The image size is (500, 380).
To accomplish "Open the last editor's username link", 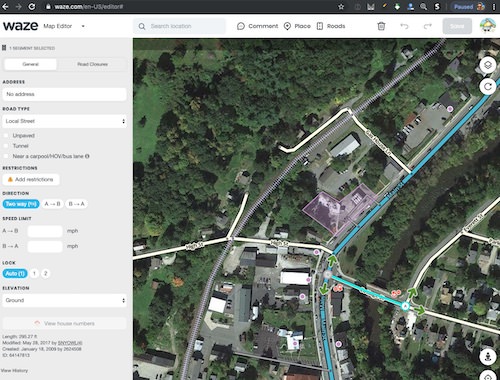I will tap(70, 343).
